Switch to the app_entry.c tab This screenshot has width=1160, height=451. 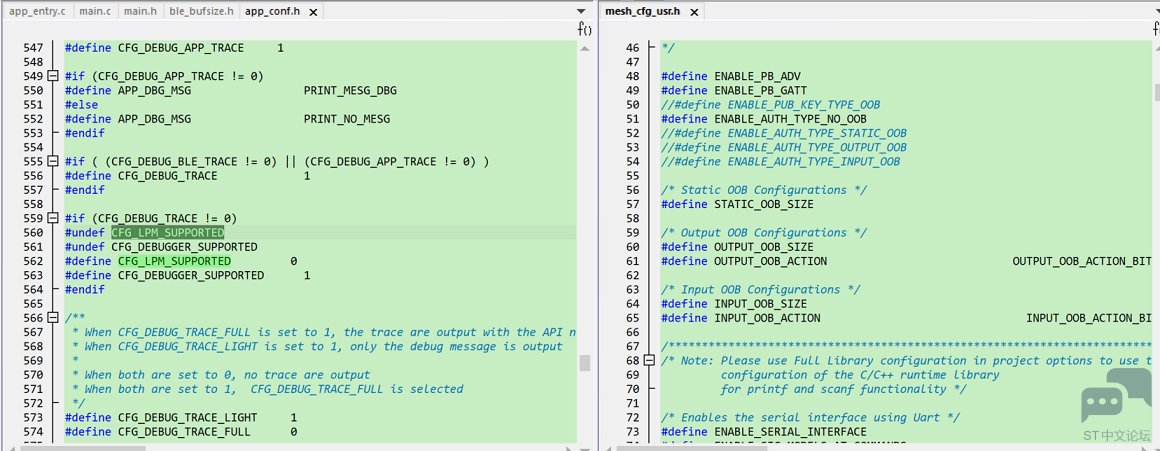pyautogui.click(x=37, y=11)
